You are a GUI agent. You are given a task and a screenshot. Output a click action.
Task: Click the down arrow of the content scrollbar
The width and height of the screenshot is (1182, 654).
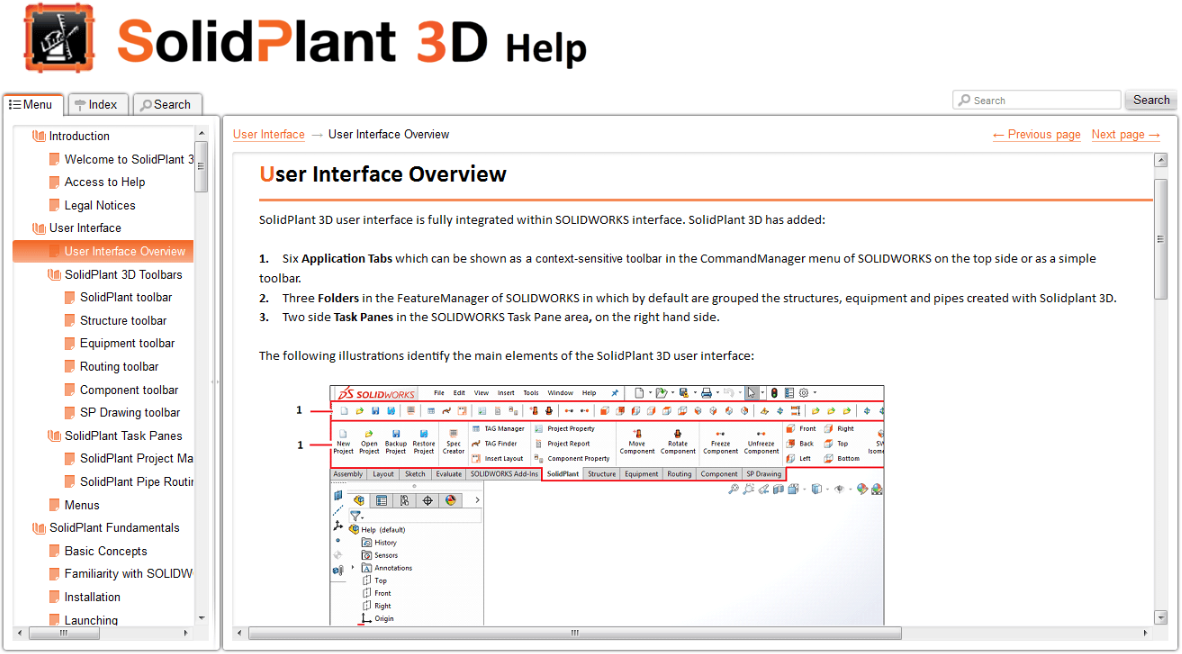pos(1161,617)
